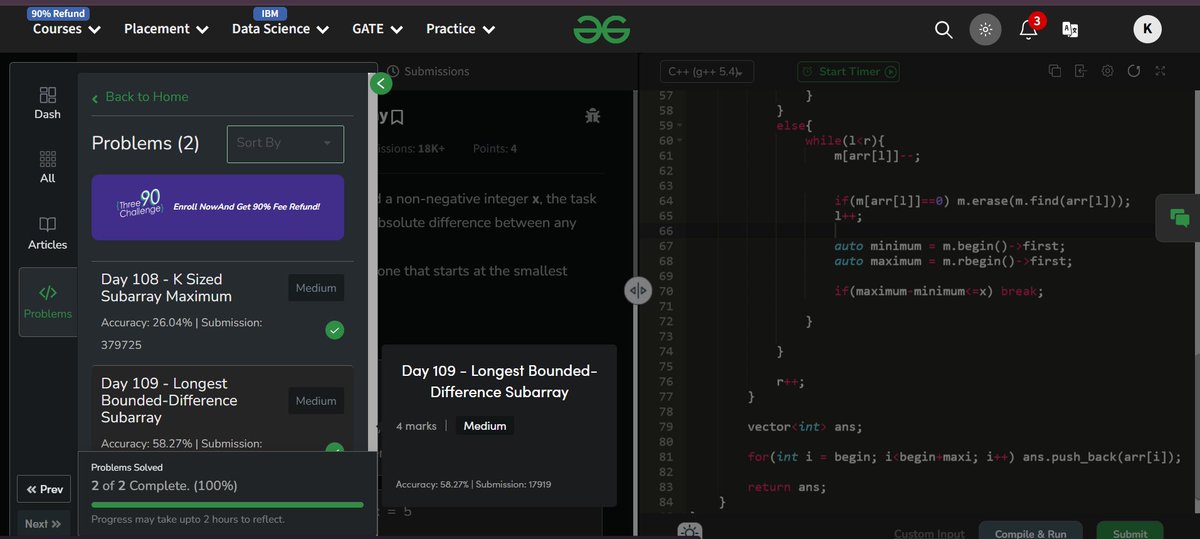Viewport: 1200px width, 539px height.
Task: Toggle the editor theme lightbulb icon
Action: pos(691,532)
